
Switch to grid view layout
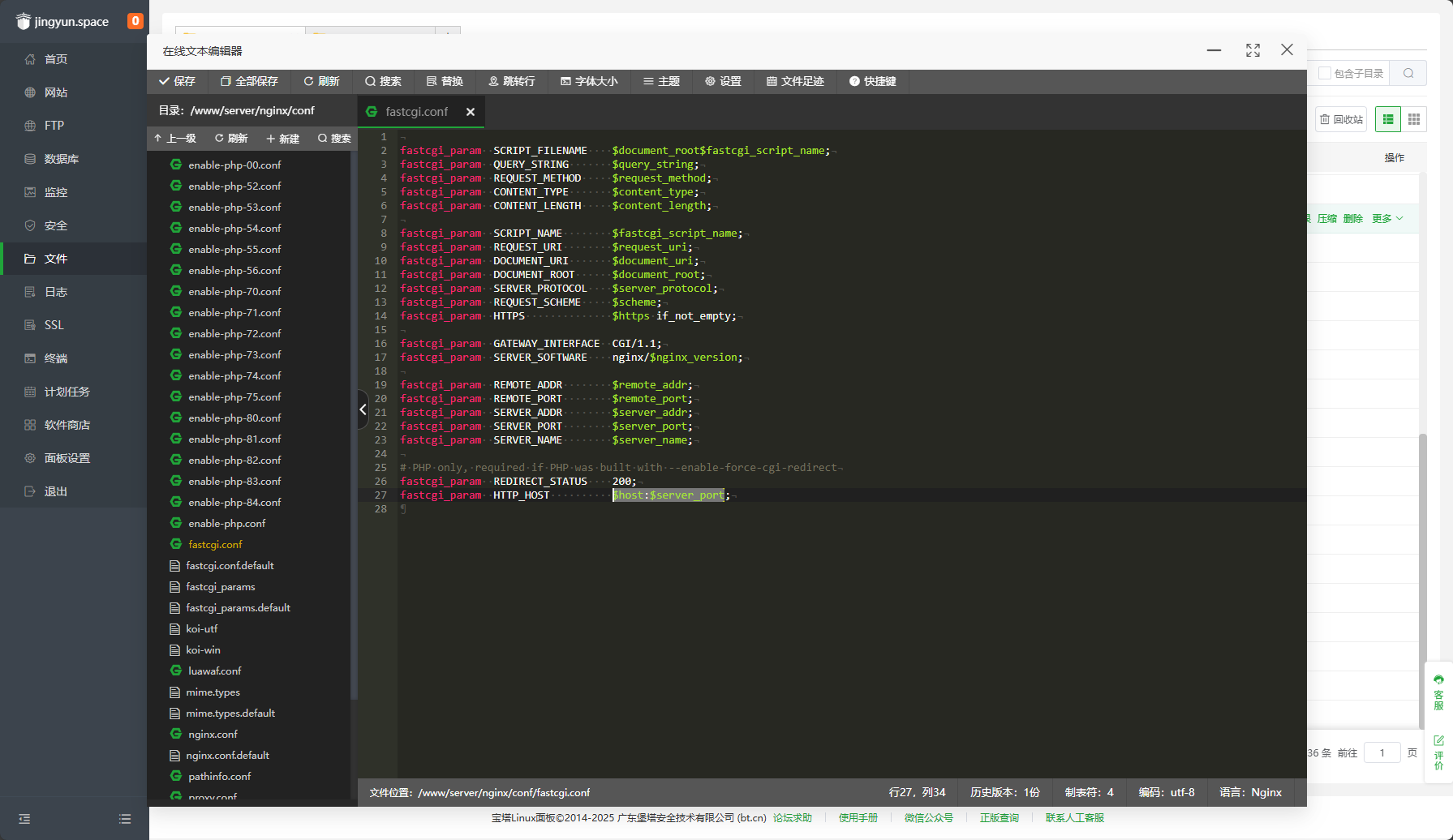[x=1414, y=119]
